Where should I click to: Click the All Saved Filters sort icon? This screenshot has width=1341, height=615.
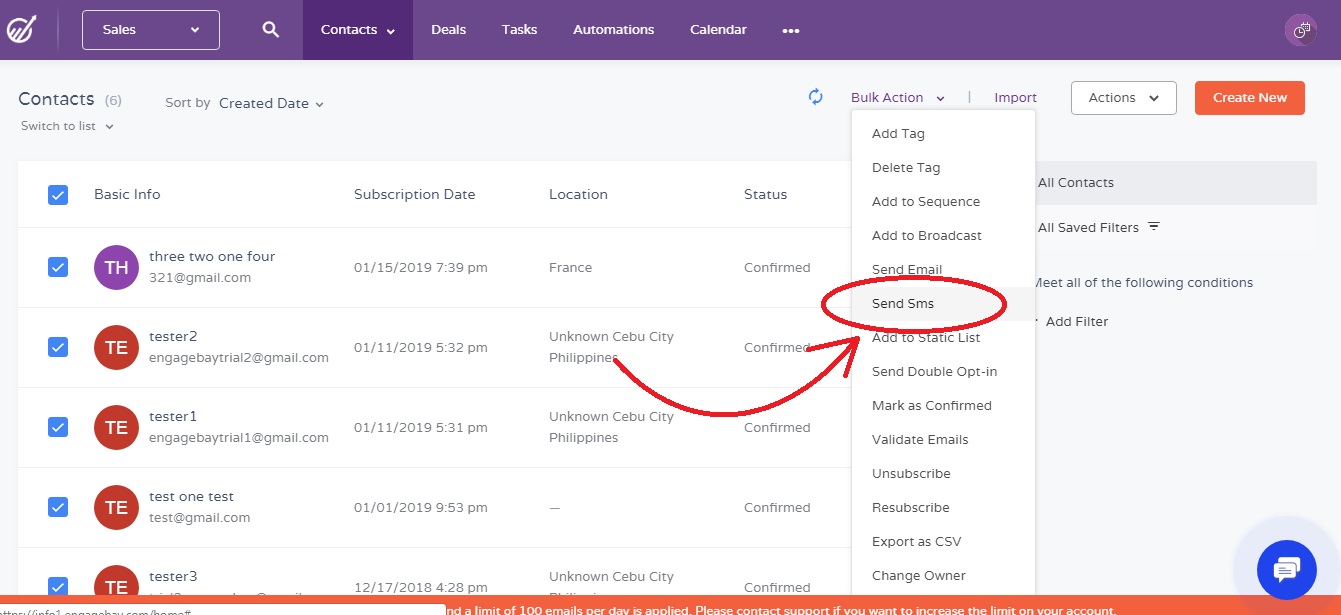click(x=1154, y=227)
